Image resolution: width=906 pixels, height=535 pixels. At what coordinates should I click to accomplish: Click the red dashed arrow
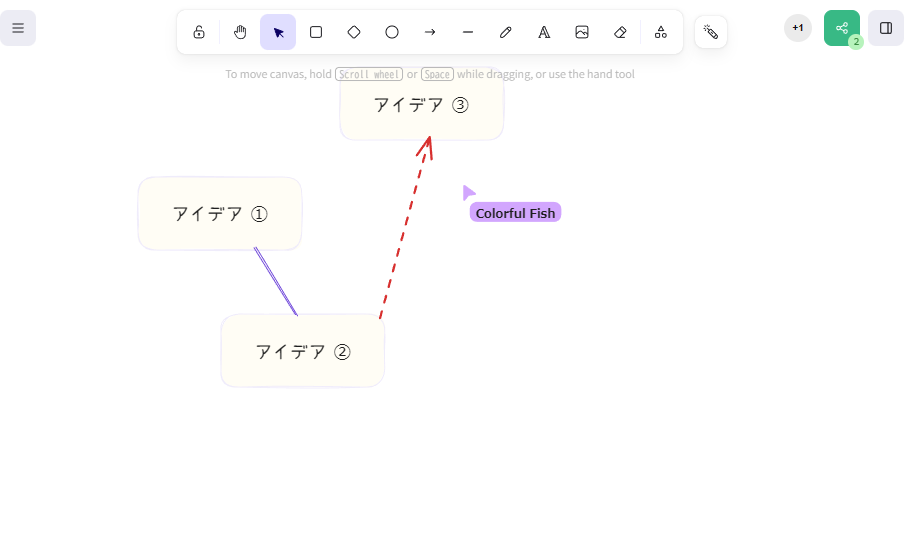[405, 228]
